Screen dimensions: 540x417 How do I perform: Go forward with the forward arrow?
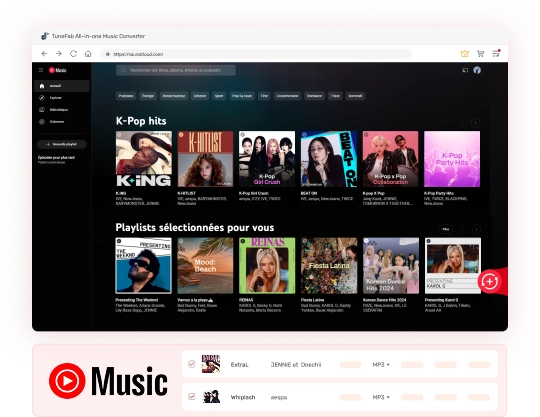59,54
